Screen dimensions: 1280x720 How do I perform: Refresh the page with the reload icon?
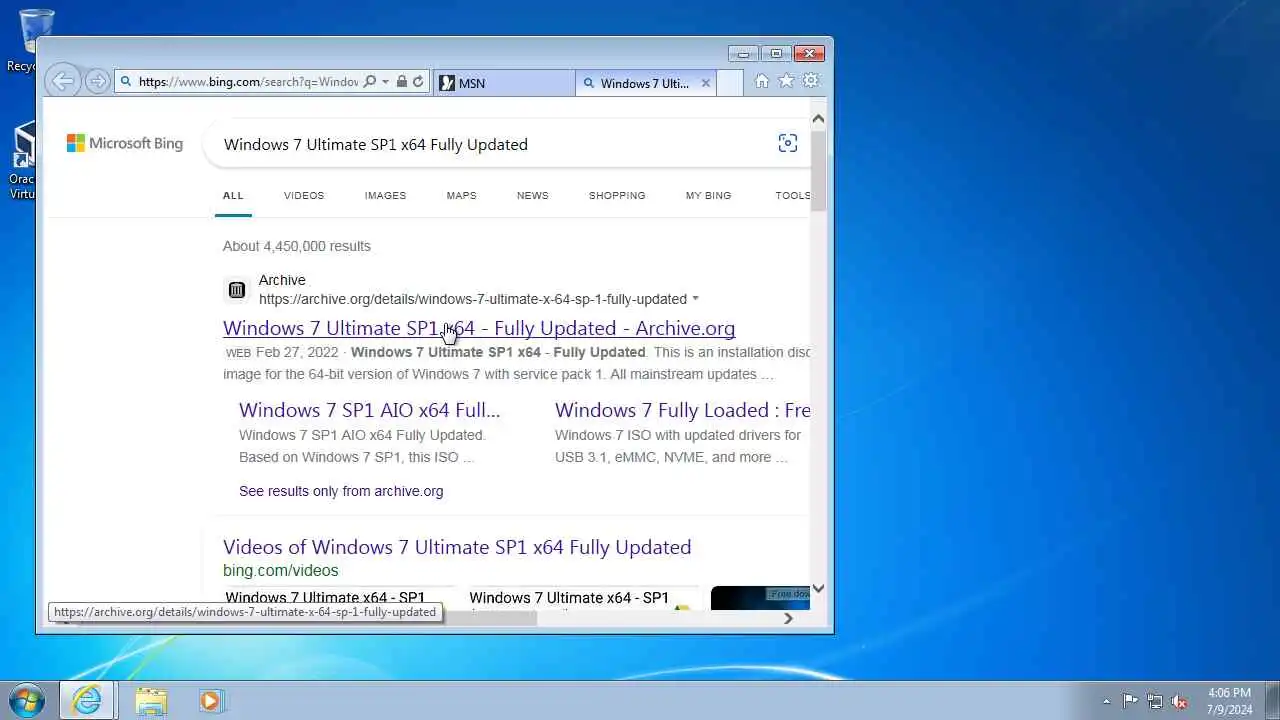(418, 82)
